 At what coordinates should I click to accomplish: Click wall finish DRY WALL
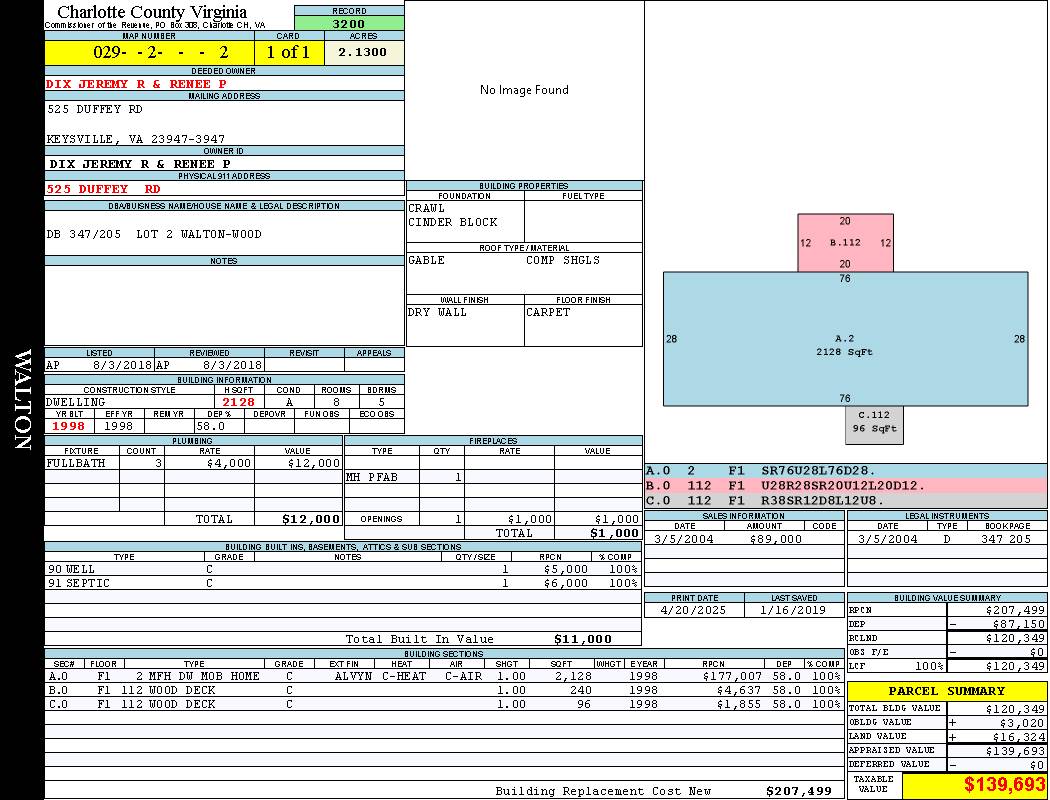(437, 312)
